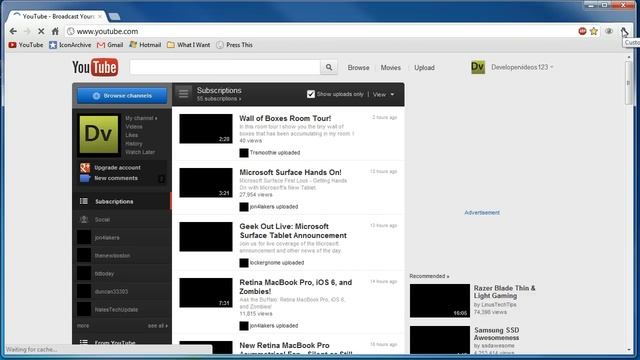This screenshot has height=360, width=640.
Task: Open the lockergnome uploader avatar
Action: point(244,263)
